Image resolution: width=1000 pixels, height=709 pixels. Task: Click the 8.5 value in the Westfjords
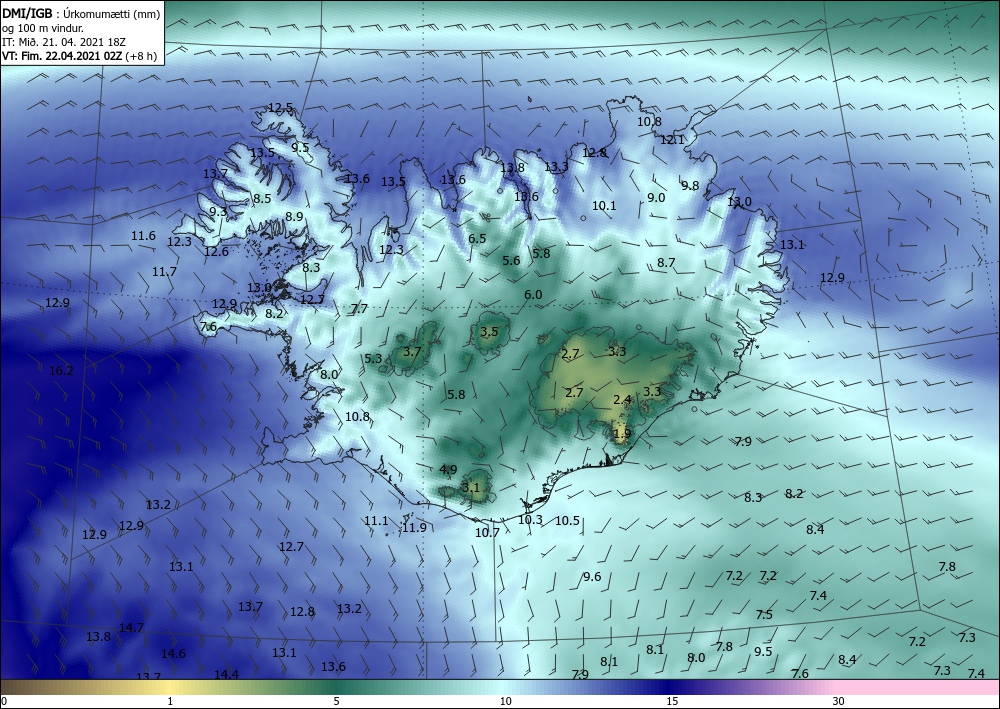tap(262, 198)
